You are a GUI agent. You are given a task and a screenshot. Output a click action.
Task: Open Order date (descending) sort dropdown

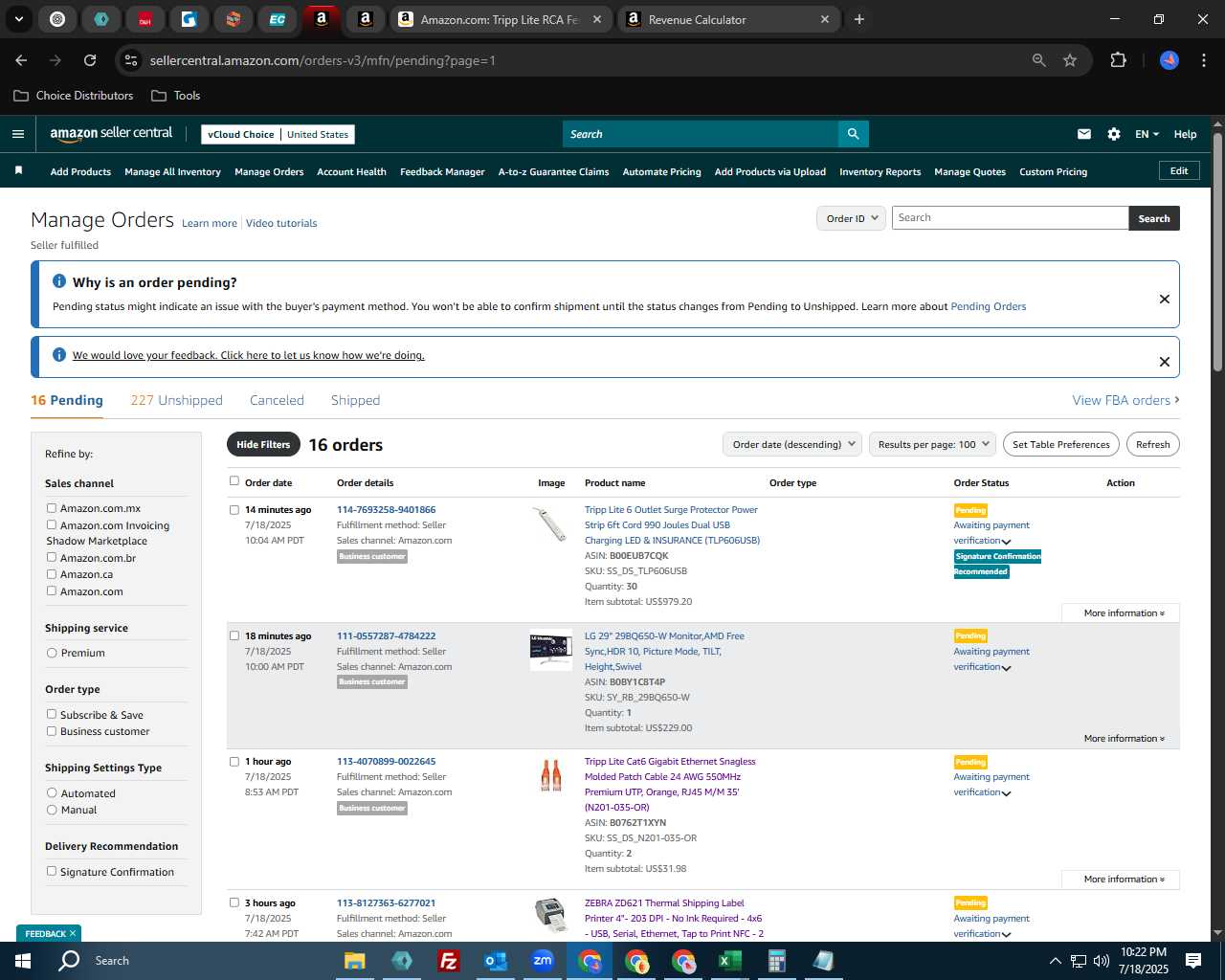[792, 444]
